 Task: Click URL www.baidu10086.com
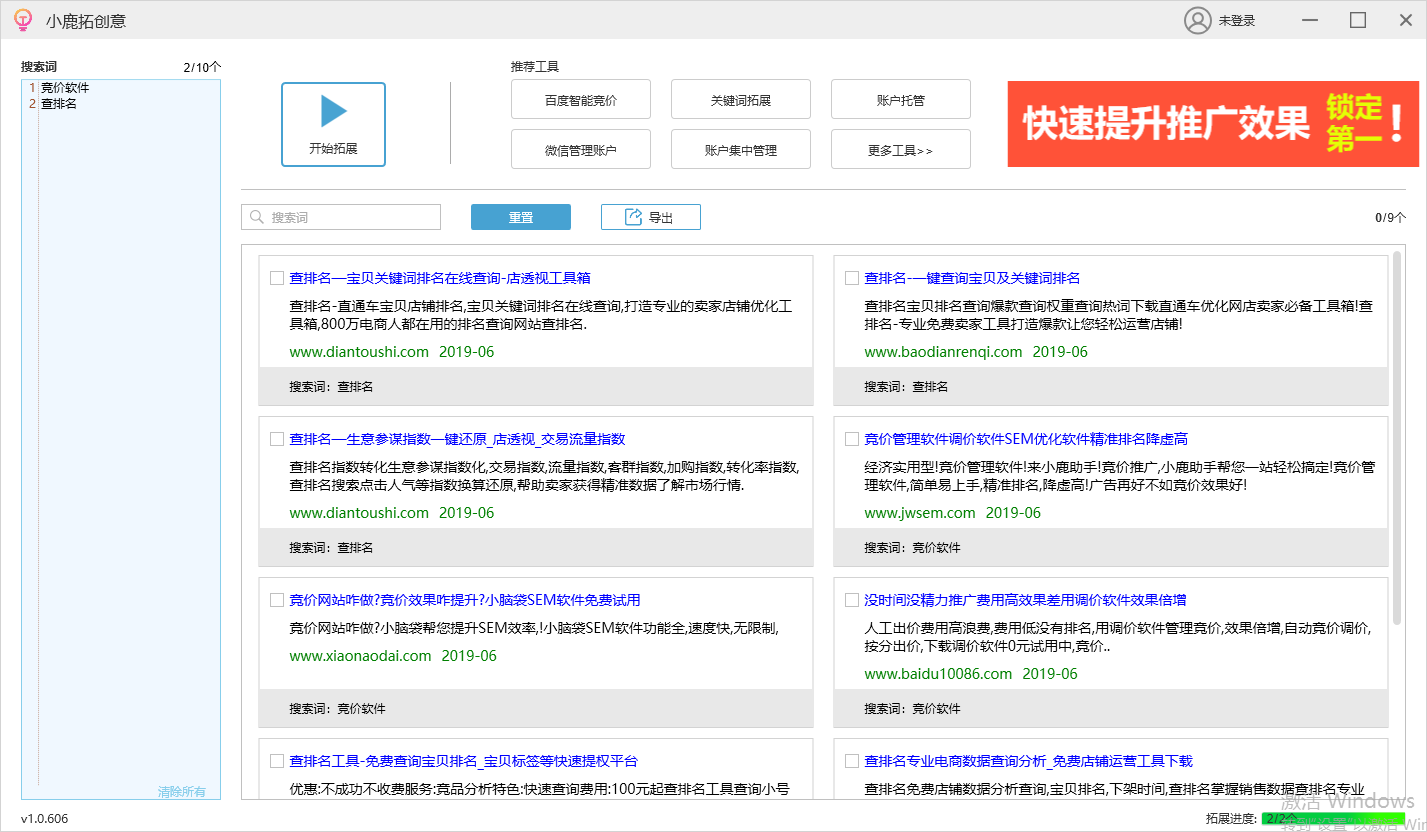coord(938,674)
